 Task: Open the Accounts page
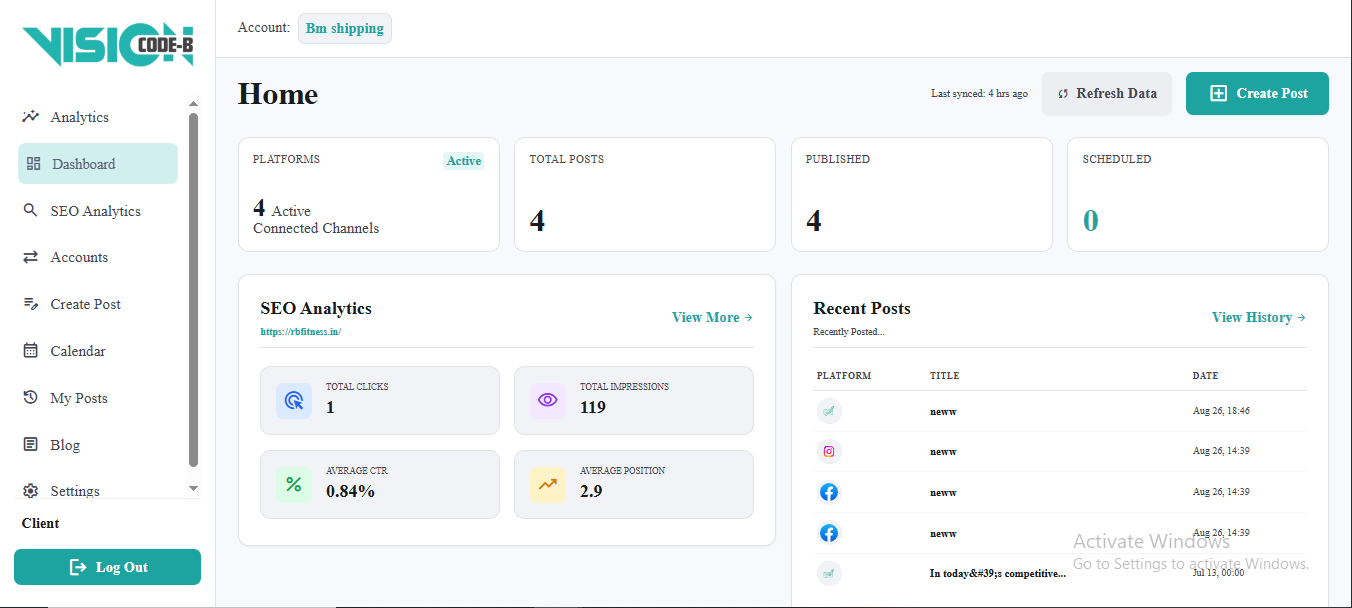[98, 257]
